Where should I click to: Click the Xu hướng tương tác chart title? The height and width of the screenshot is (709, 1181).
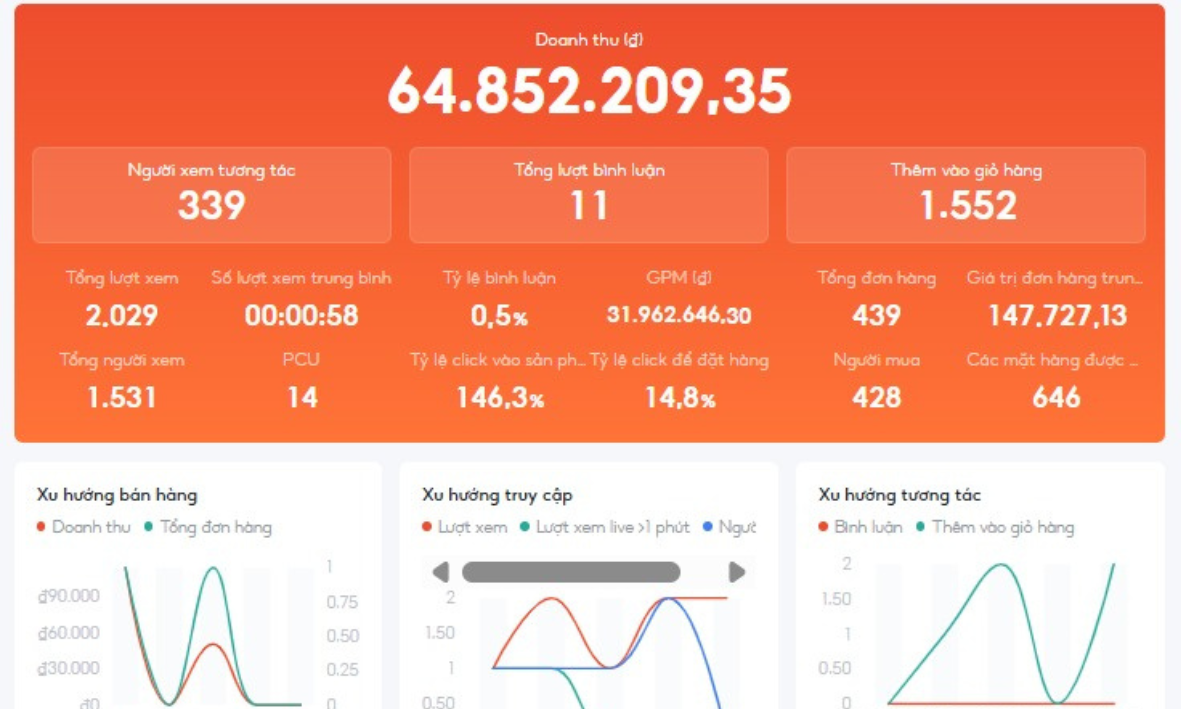pyautogui.click(x=899, y=495)
